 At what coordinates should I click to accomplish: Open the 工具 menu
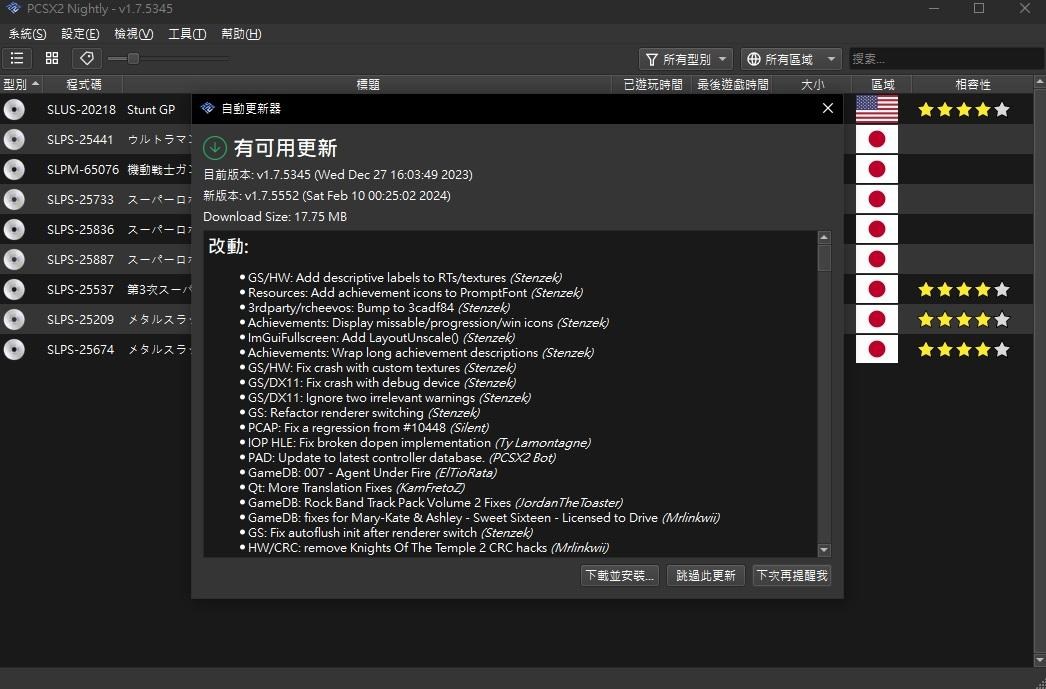click(x=187, y=34)
